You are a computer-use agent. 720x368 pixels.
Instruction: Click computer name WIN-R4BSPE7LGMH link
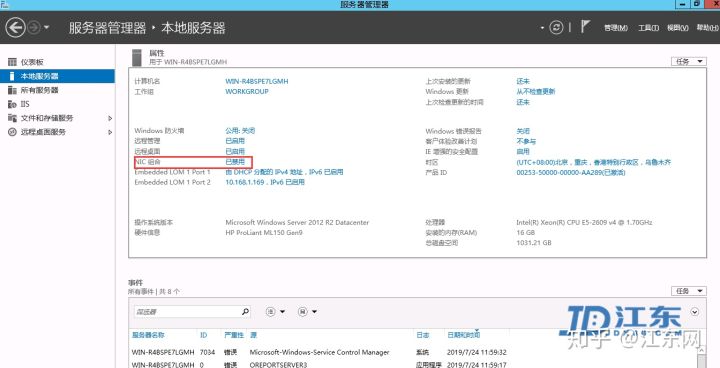pos(257,81)
